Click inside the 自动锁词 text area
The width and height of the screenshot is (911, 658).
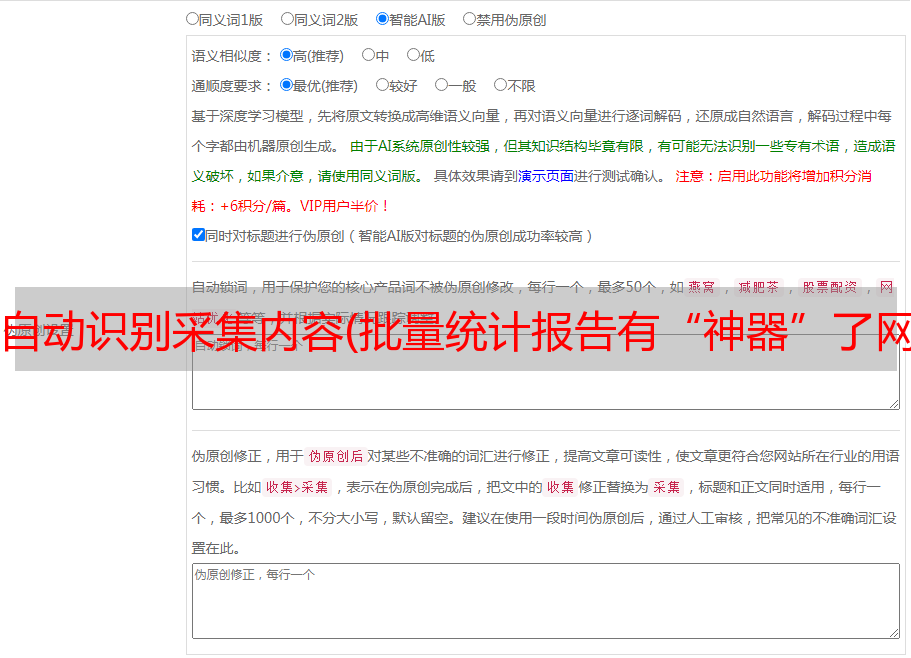tap(546, 372)
